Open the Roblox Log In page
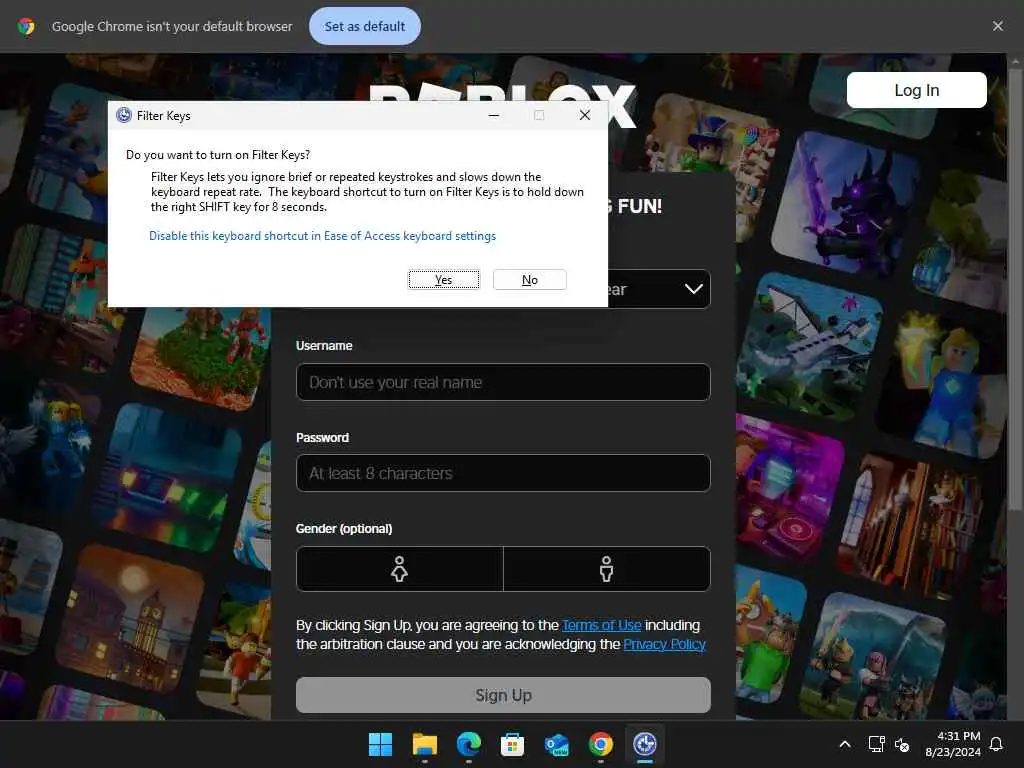The image size is (1024, 768). tap(916, 90)
